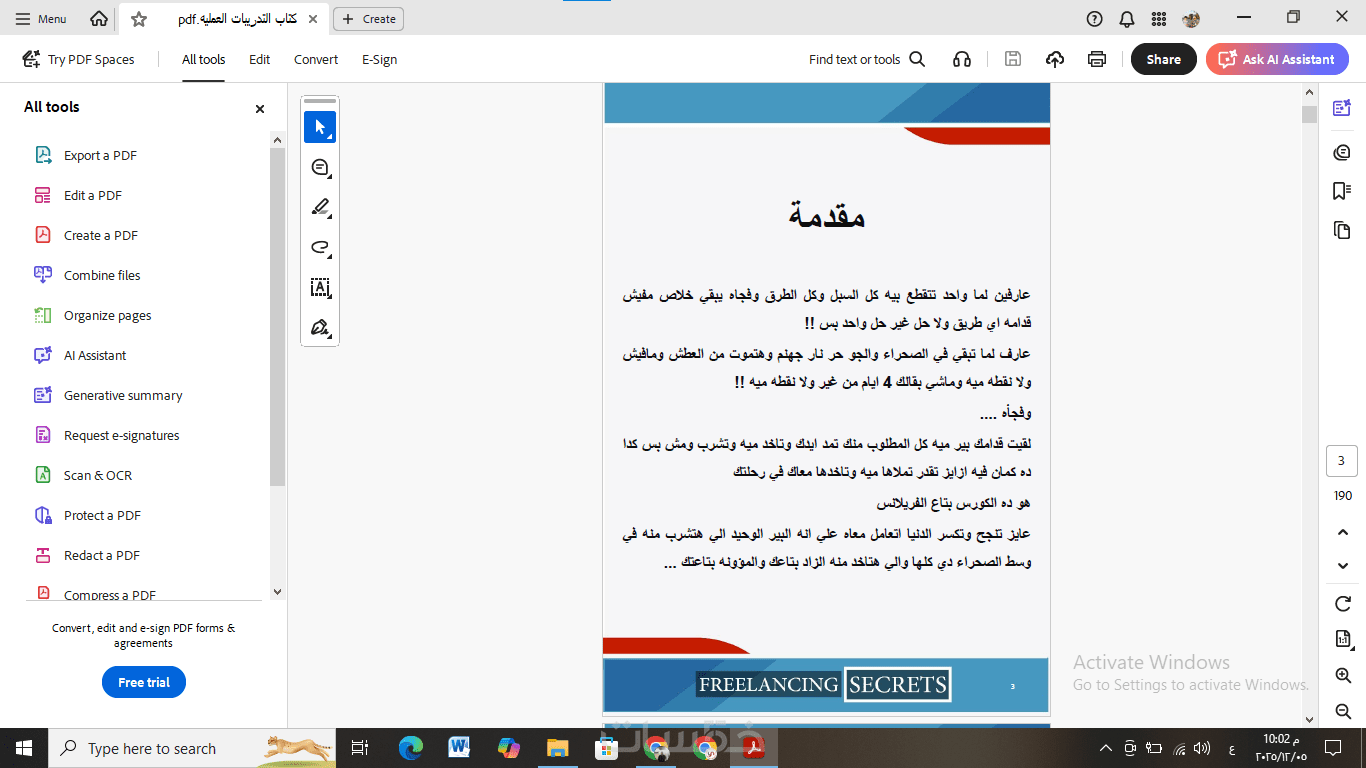Click the disabled Save floppy icon
The width and height of the screenshot is (1366, 768).
coord(1013,59)
